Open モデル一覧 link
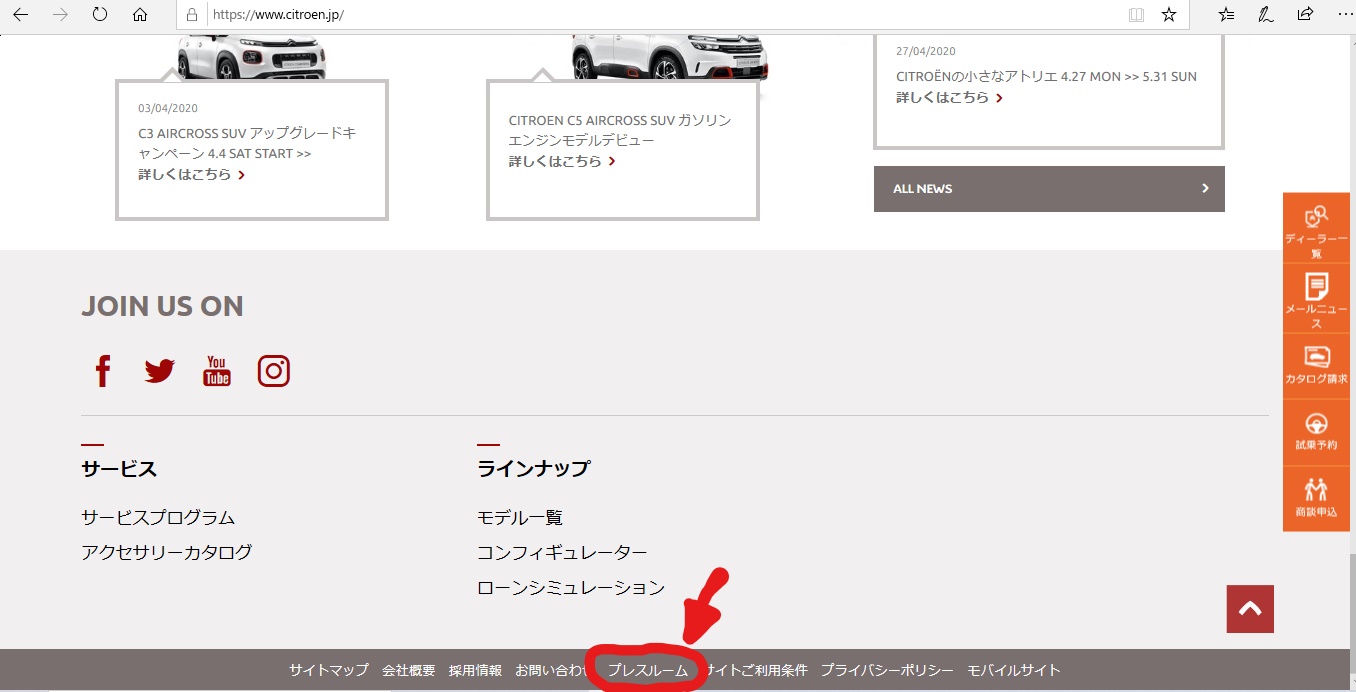The image size is (1356, 692). pos(520,518)
